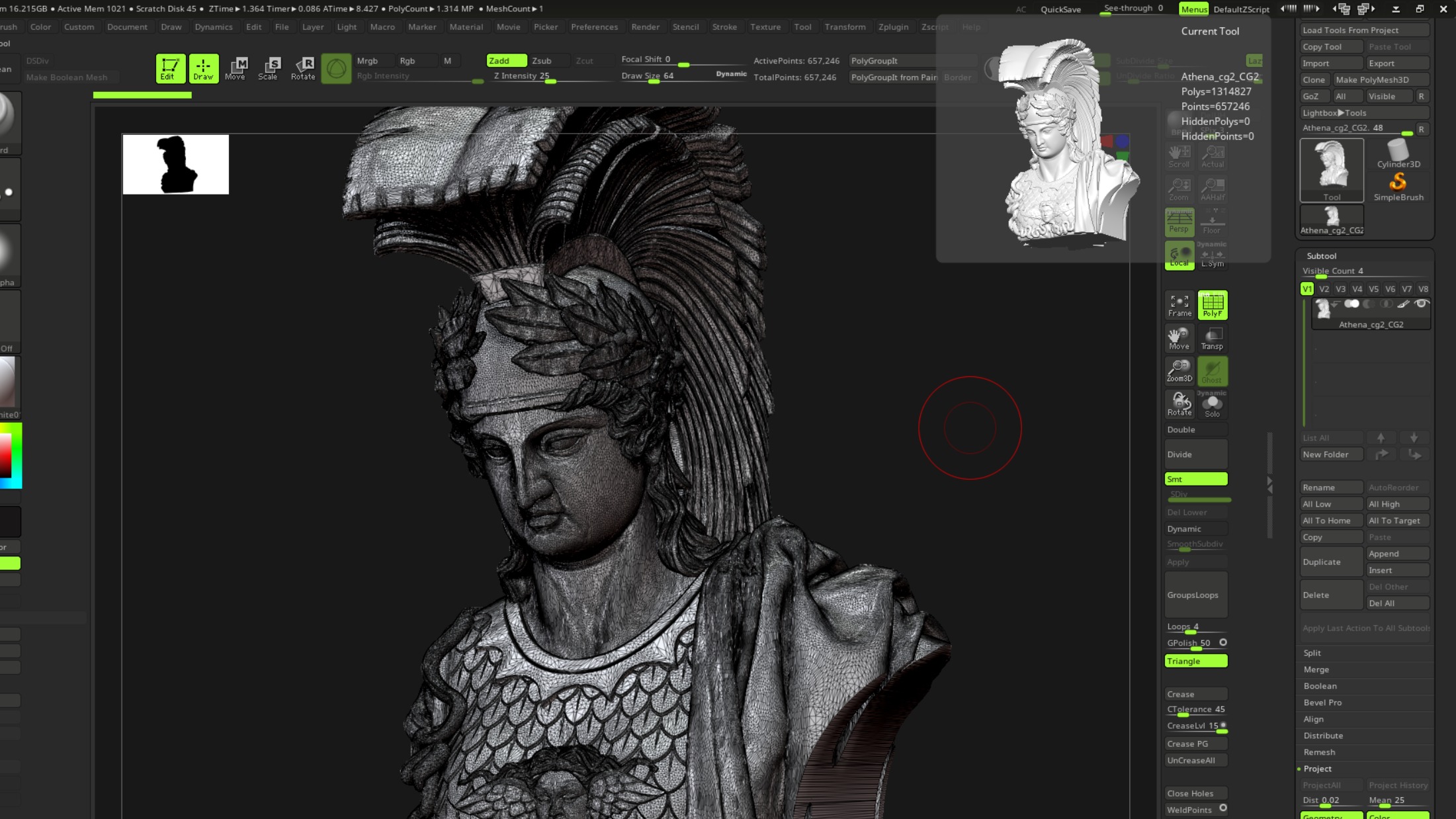Select the SimpleBrush tool icon

point(1398,187)
